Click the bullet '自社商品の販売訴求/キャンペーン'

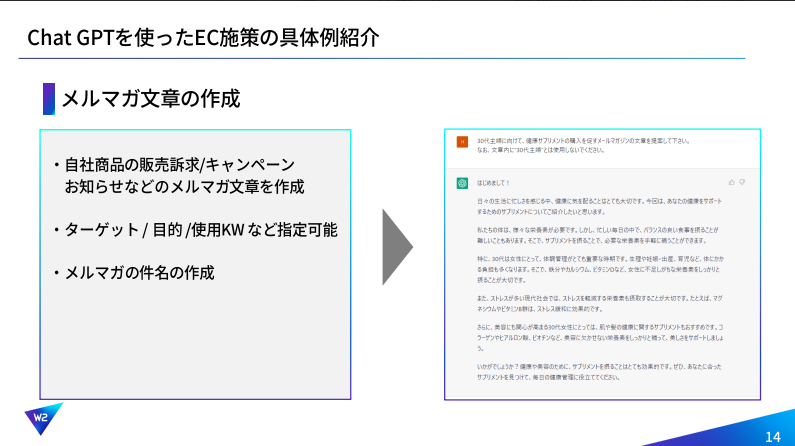(x=179, y=165)
